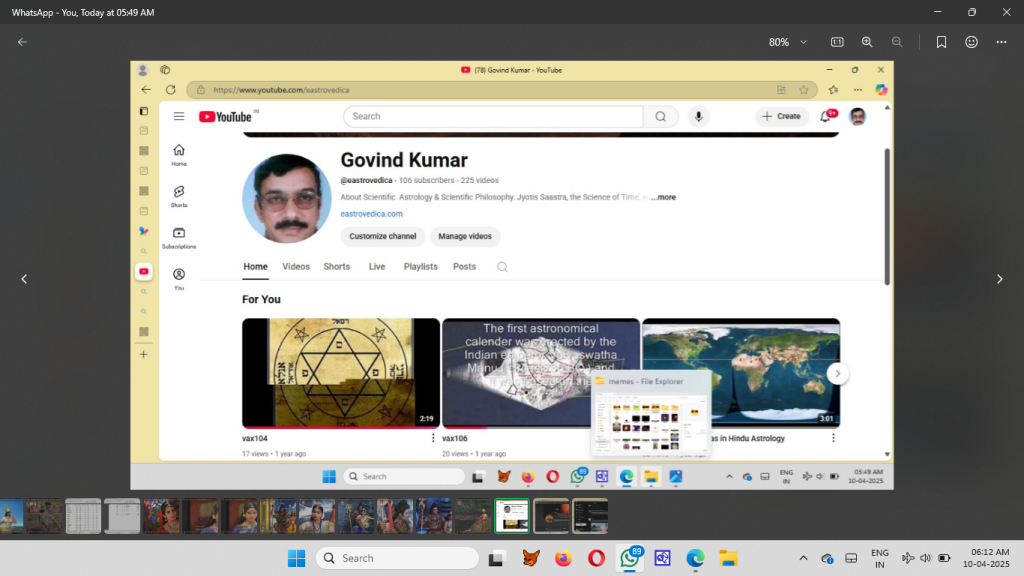Open the viewer's three-dot more menu
This screenshot has width=1024, height=576.
coord(1001,42)
